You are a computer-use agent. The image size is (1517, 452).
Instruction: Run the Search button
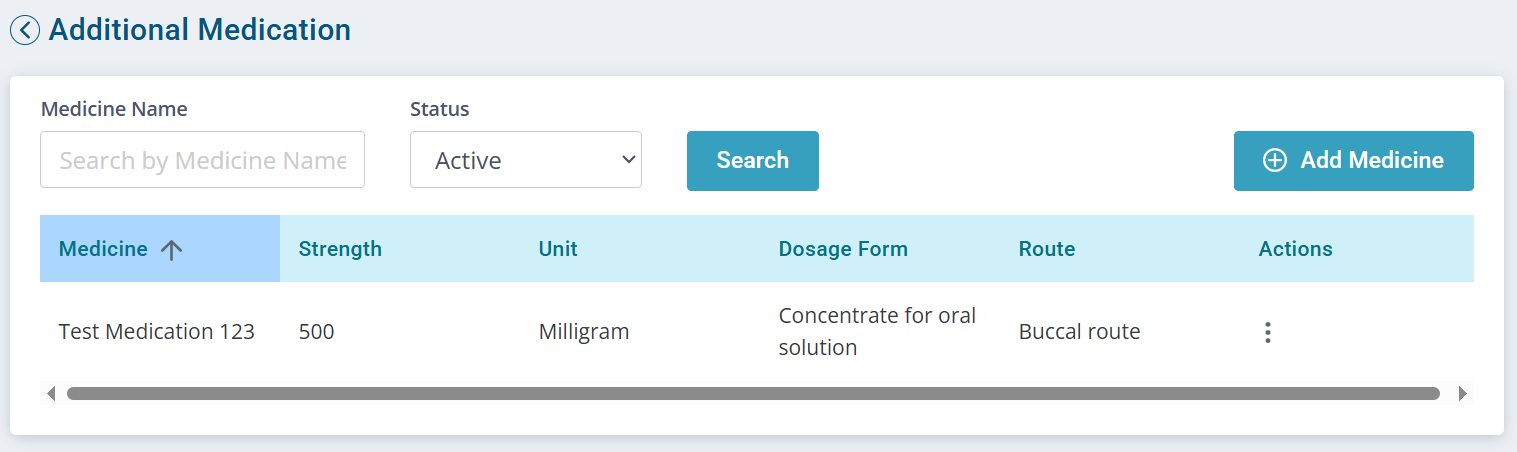(753, 160)
